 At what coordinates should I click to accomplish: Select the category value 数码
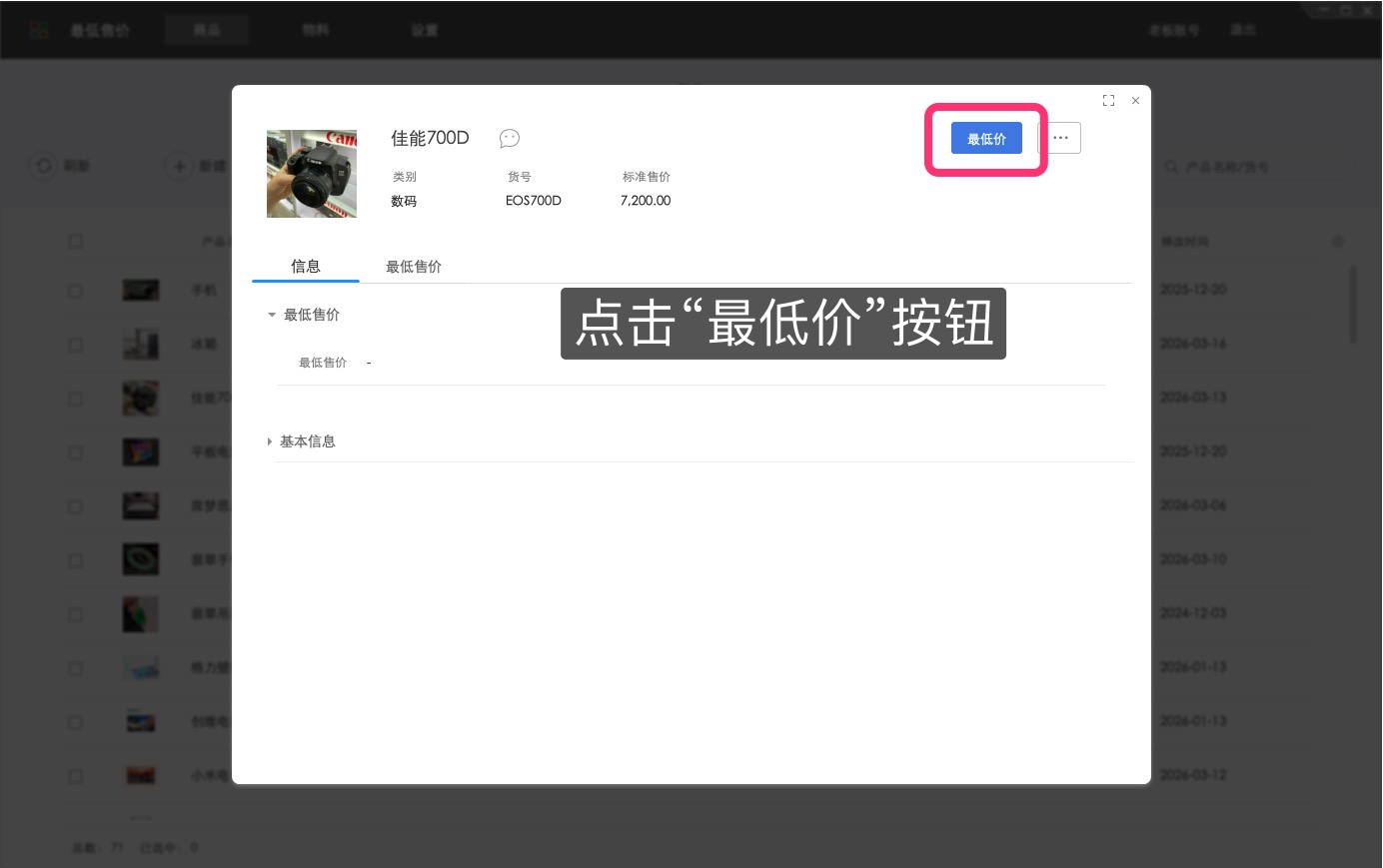[404, 201]
